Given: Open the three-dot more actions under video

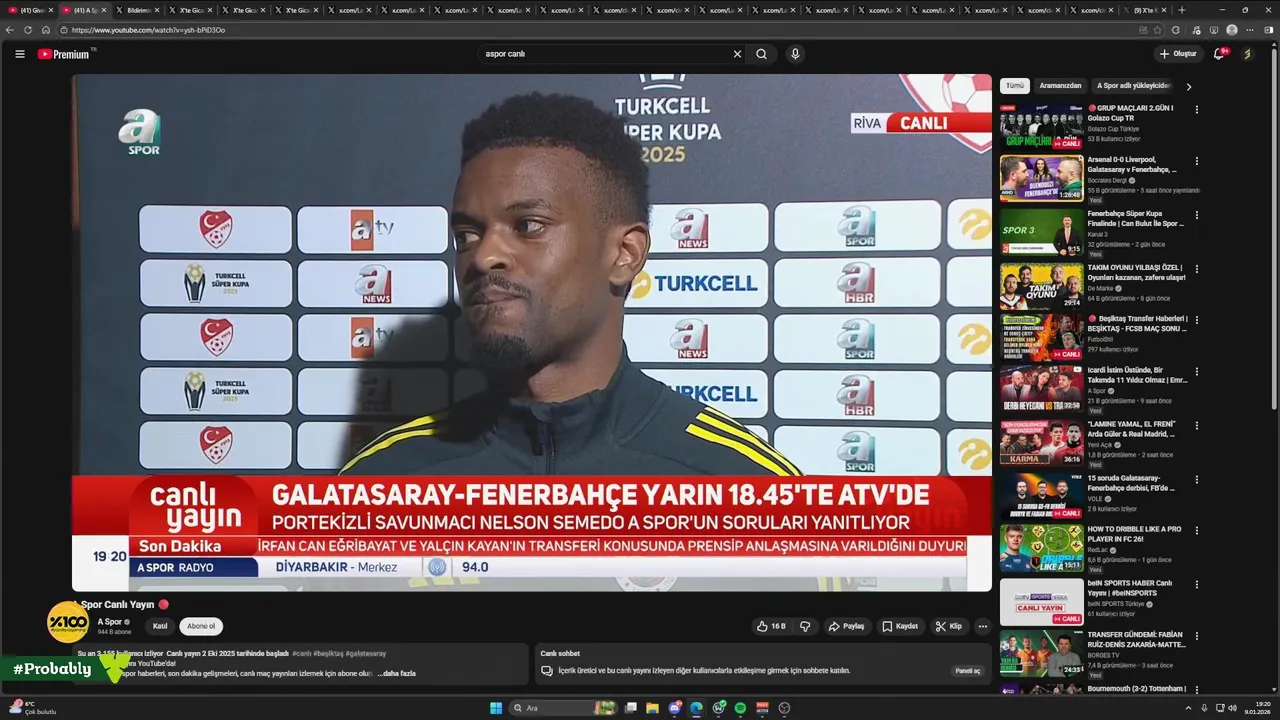Looking at the screenshot, I should pos(982,626).
